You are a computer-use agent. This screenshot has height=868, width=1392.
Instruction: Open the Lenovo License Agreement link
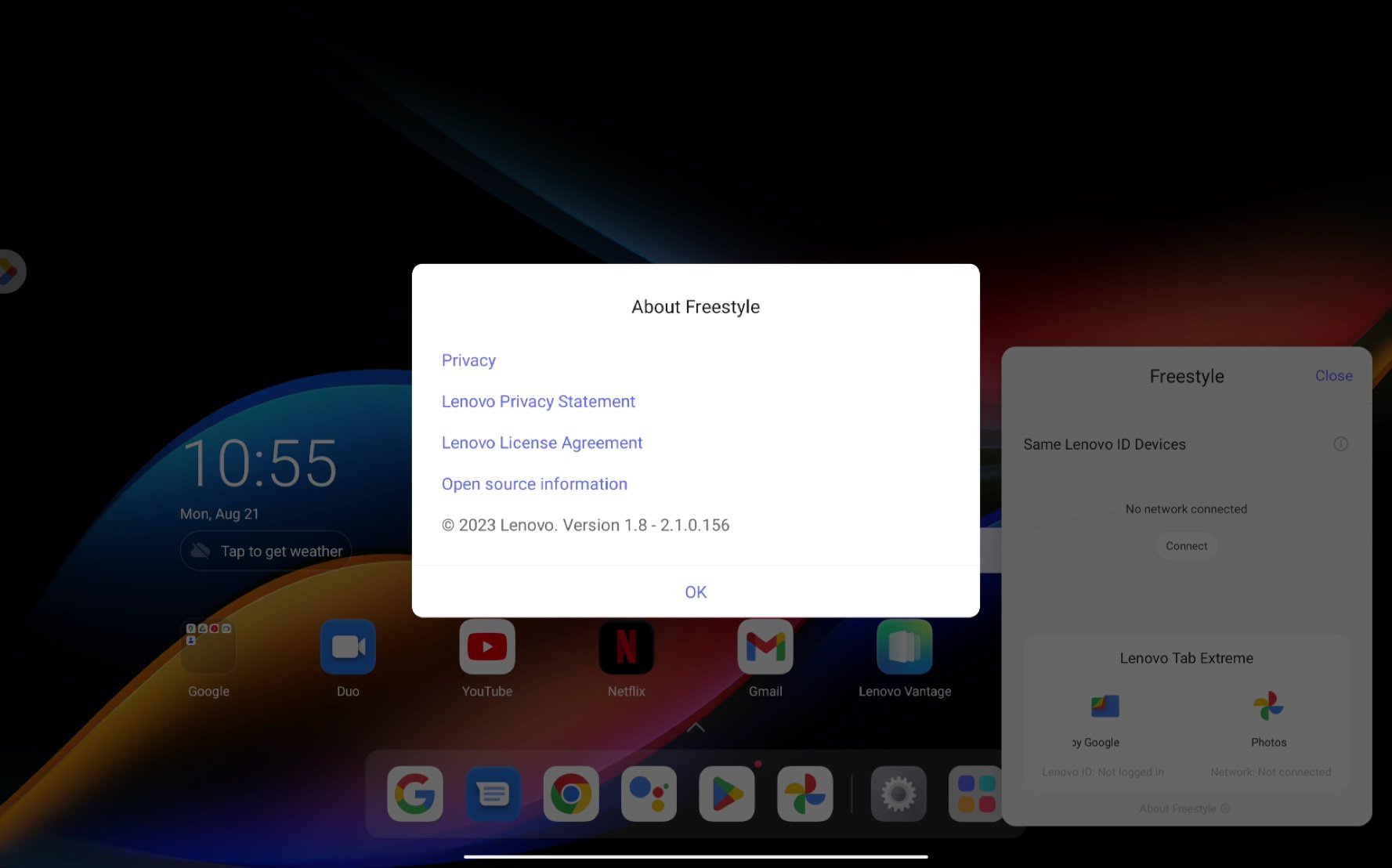(x=542, y=443)
